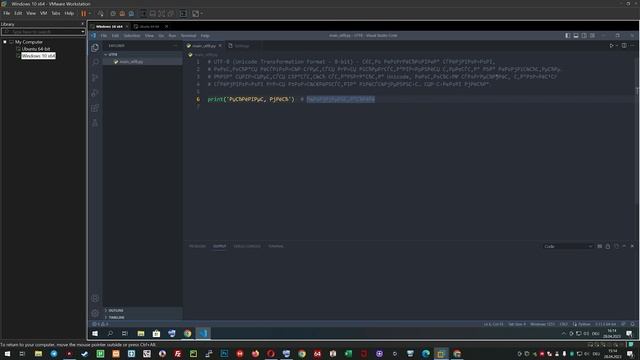Screen dimensions: 640x360
Task: Open the VMware power button dropdown arrow
Action: [90, 13]
